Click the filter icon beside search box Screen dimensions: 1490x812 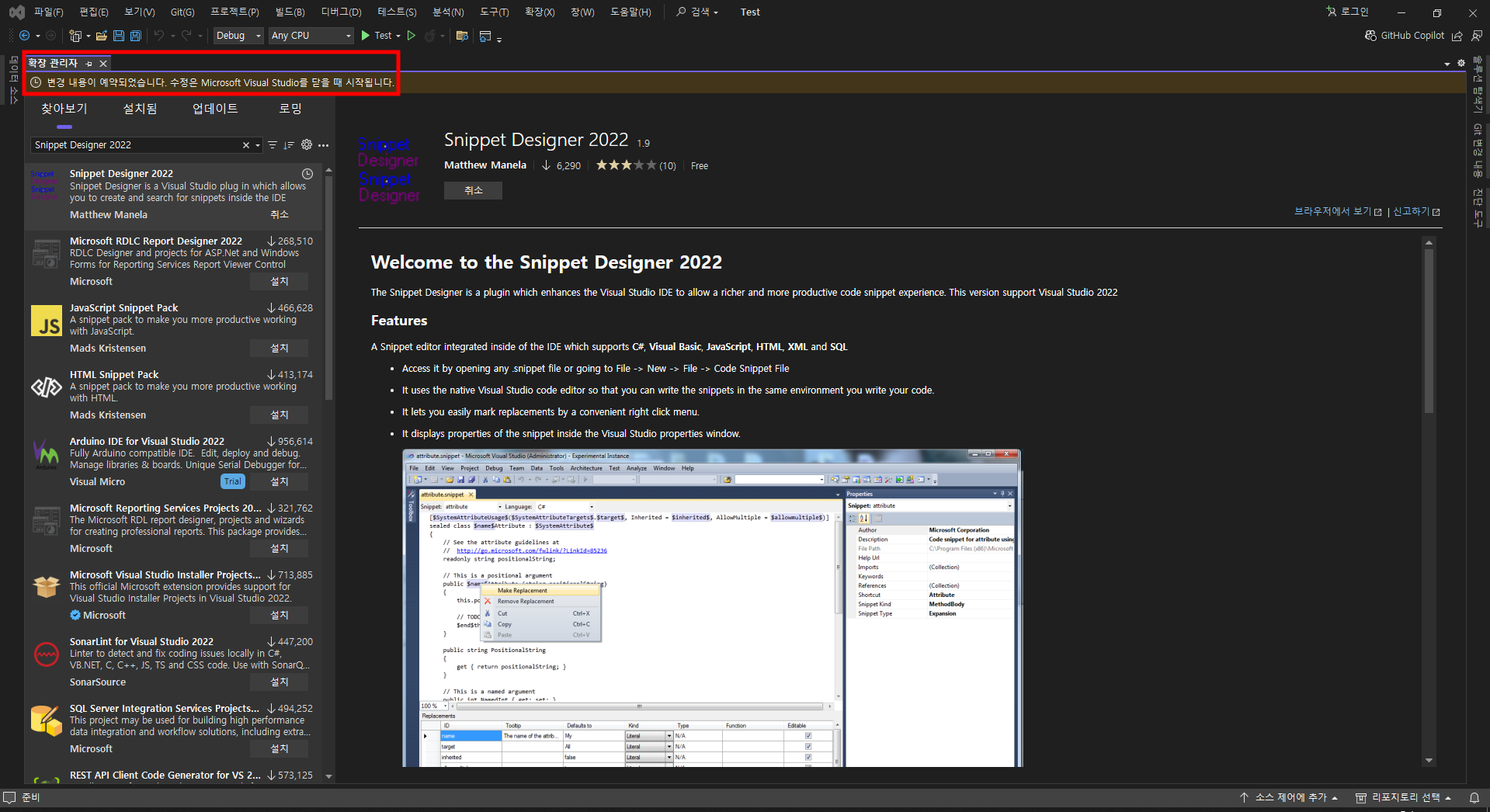[273, 145]
